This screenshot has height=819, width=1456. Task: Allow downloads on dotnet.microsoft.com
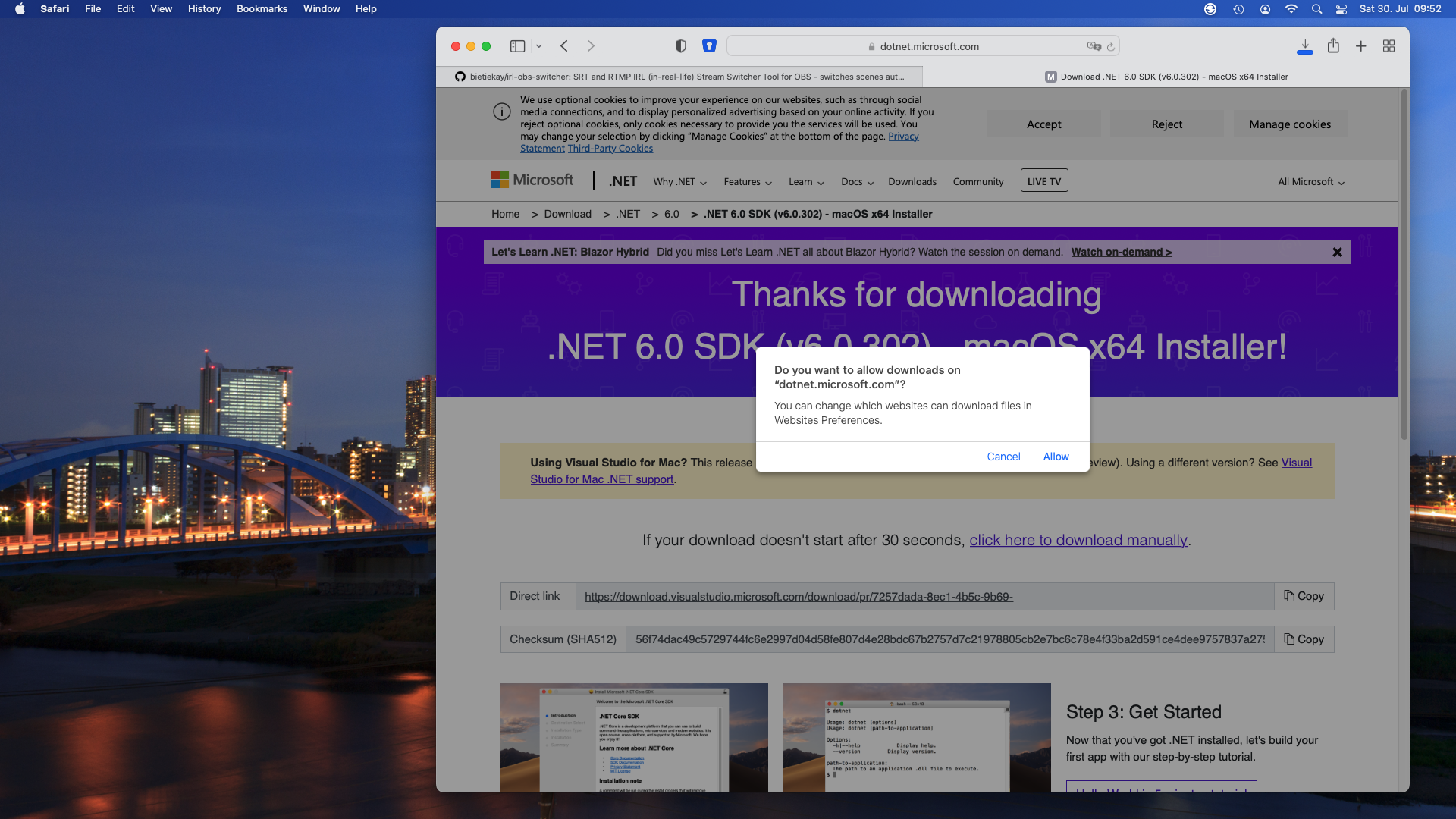point(1056,457)
